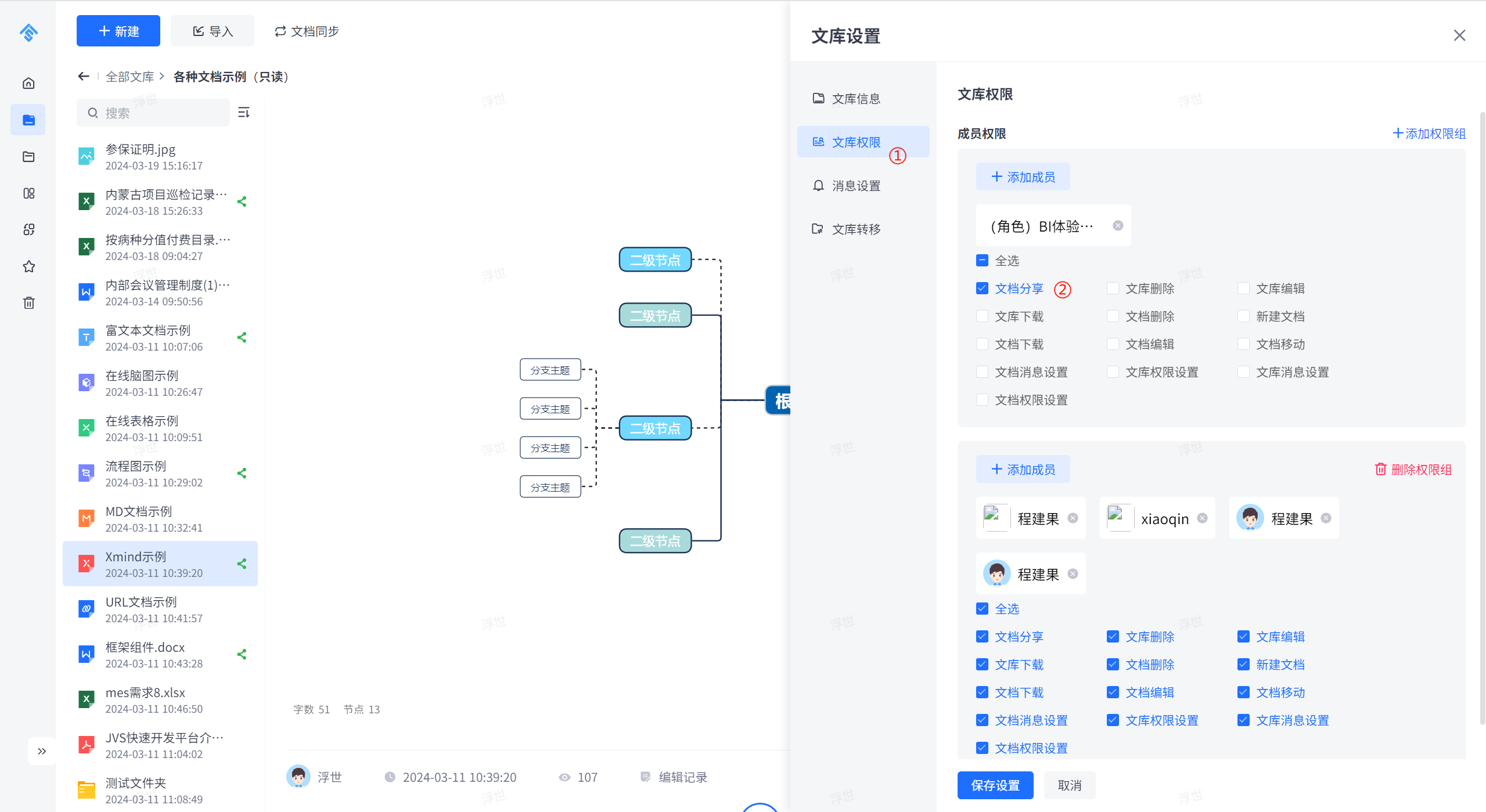This screenshot has width=1486, height=812.
Task: Click the permissions panel scrollbar
Action: coord(1482,418)
